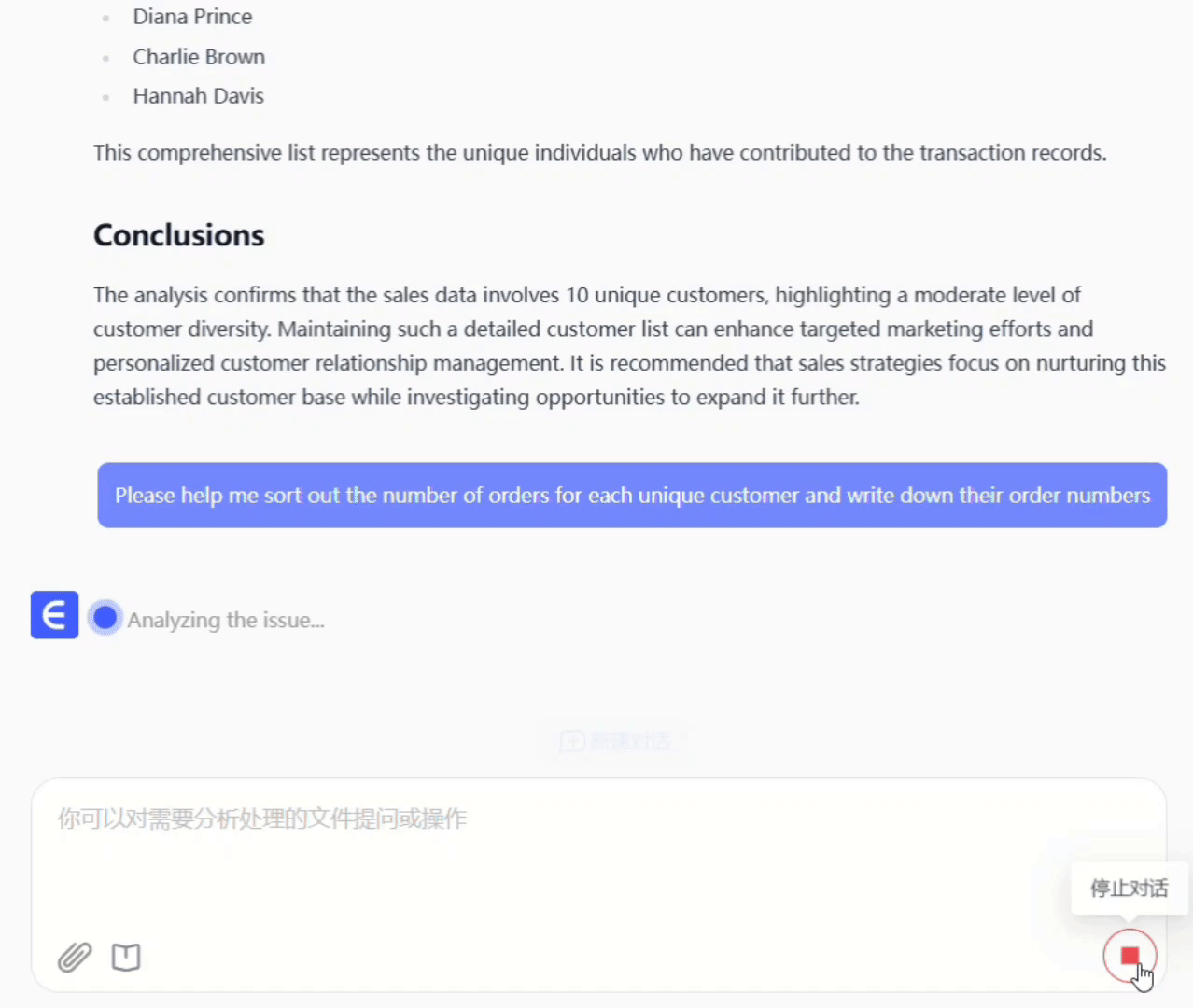Click the bullet before Charlie Brown
This screenshot has height=1008, width=1193.
106,58
